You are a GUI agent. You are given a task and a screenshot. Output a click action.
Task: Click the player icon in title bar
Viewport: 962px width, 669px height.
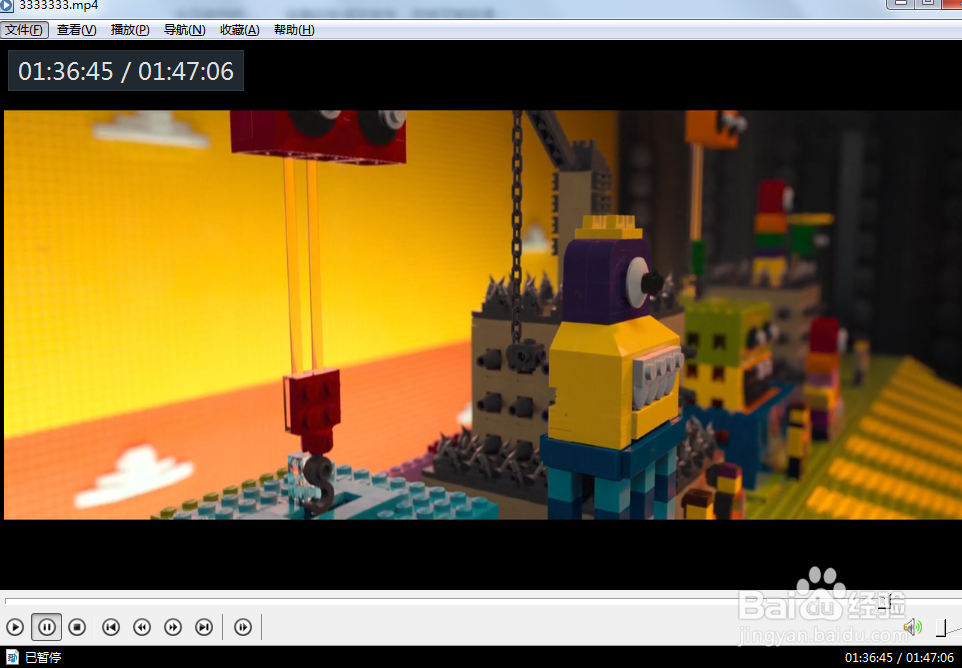click(6, 5)
